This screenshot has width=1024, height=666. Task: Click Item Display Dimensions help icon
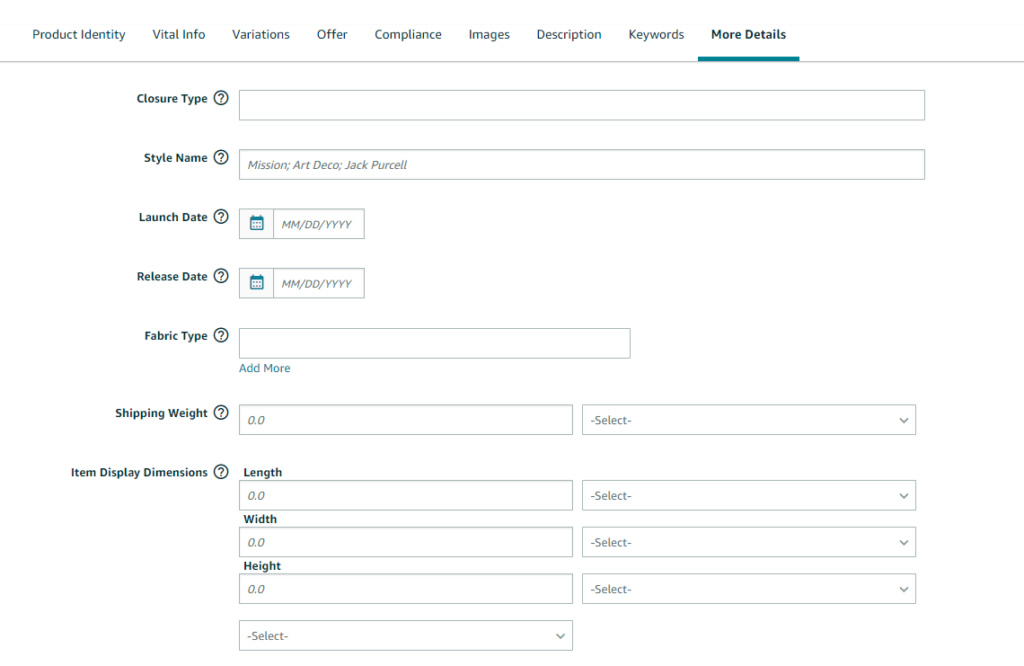[221, 472]
